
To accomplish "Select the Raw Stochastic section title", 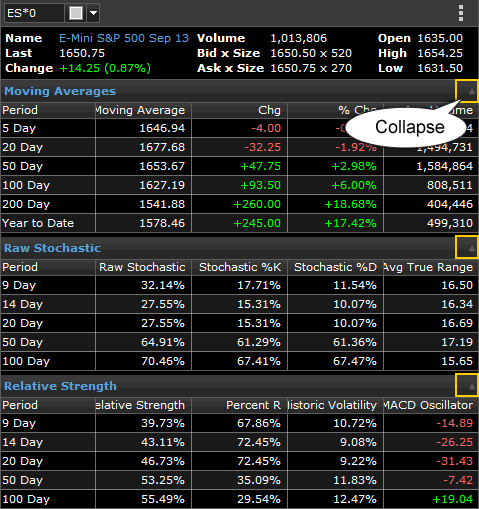I will (x=52, y=248).
